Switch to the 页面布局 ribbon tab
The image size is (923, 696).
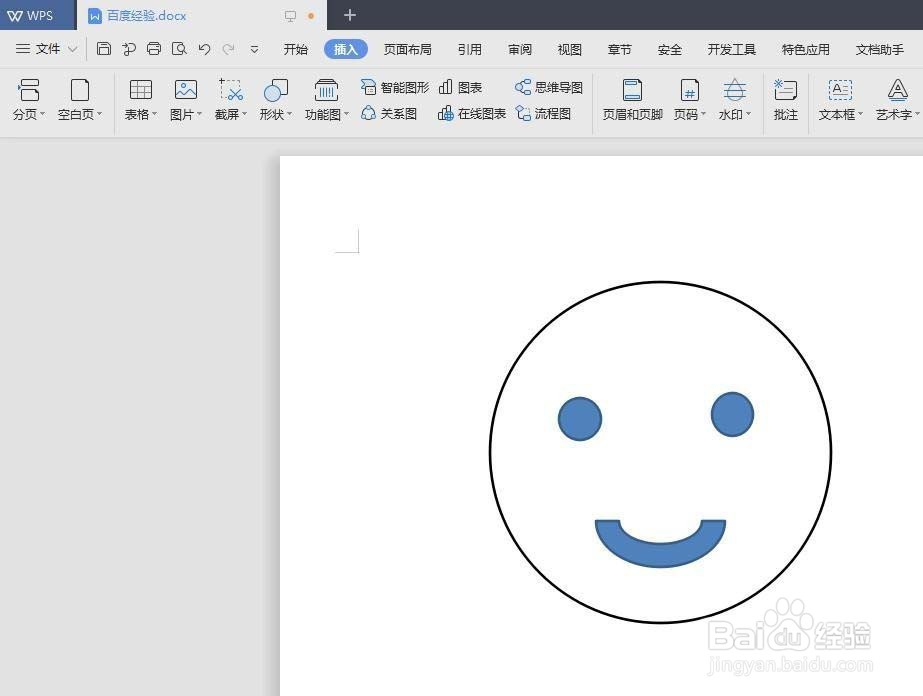[407, 48]
